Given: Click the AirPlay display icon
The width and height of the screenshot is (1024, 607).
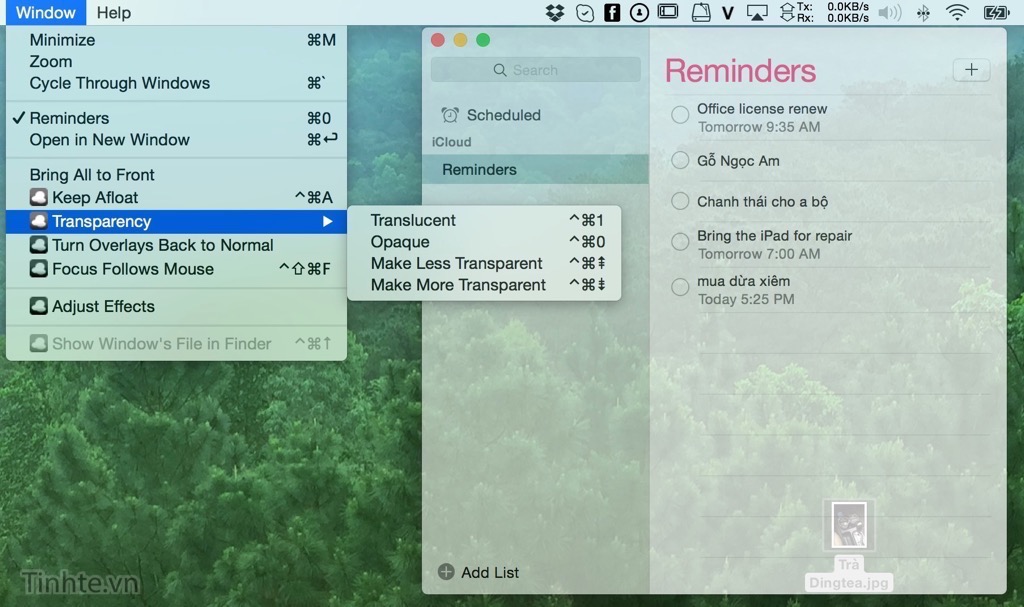Looking at the screenshot, I should (758, 13).
